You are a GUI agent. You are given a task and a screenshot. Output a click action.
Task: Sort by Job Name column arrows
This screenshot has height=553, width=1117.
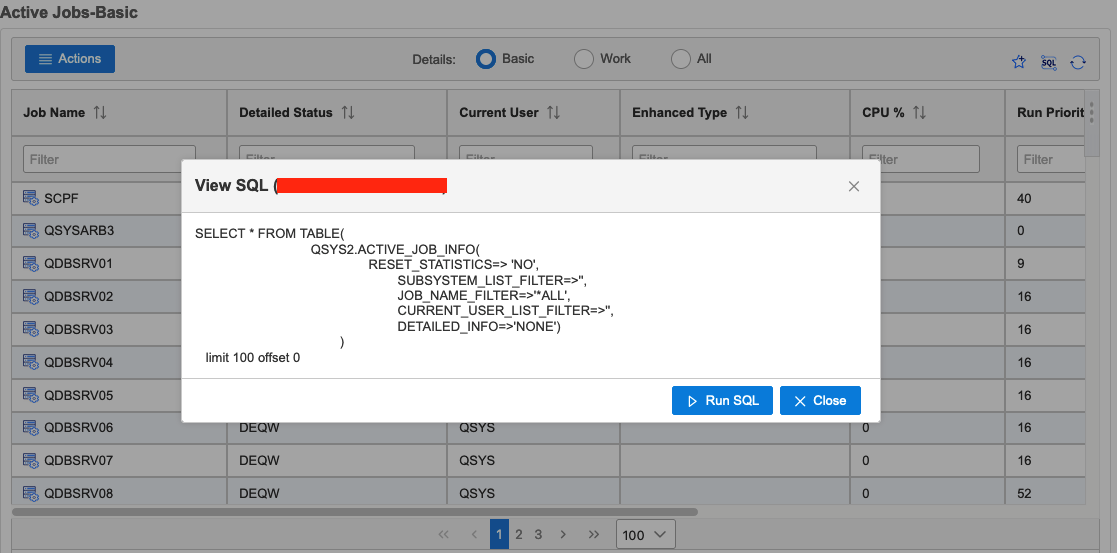[x=100, y=113]
